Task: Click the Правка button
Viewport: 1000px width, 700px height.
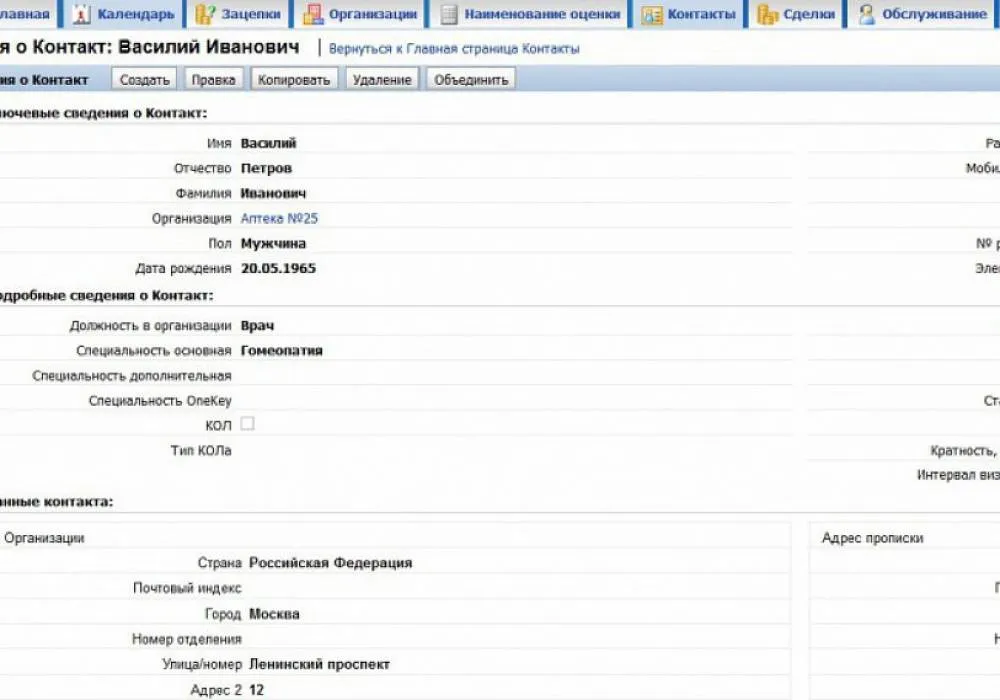Action: pyautogui.click(x=214, y=80)
